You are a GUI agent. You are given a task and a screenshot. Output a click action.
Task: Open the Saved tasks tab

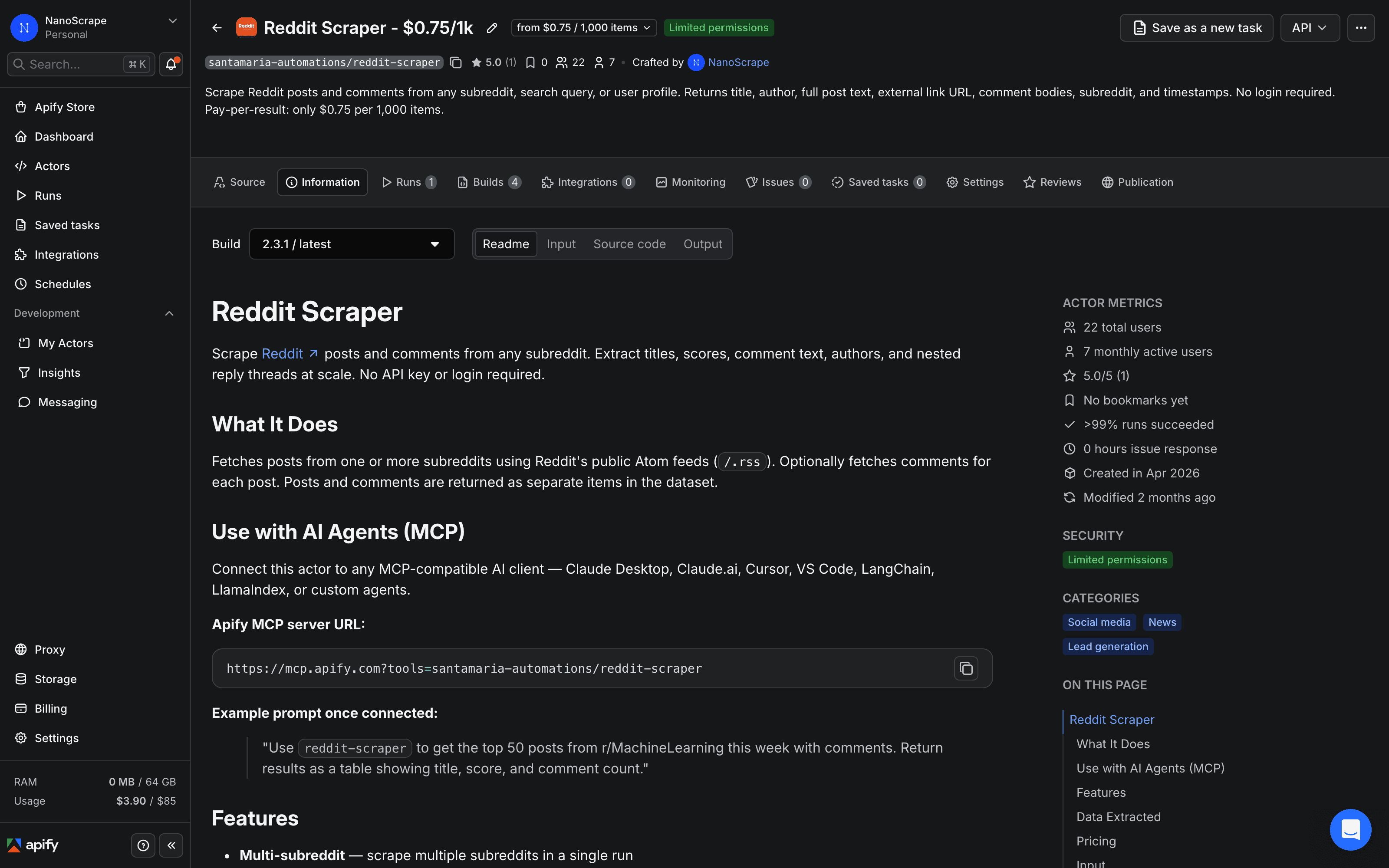pyautogui.click(x=879, y=182)
